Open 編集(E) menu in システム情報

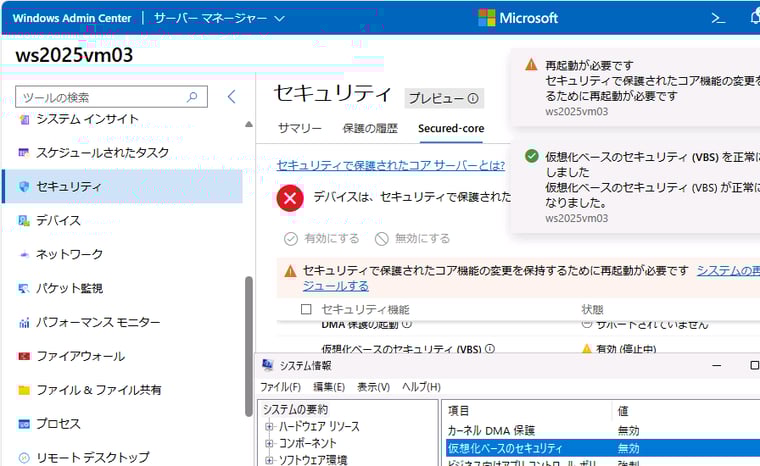pyautogui.click(x=329, y=387)
